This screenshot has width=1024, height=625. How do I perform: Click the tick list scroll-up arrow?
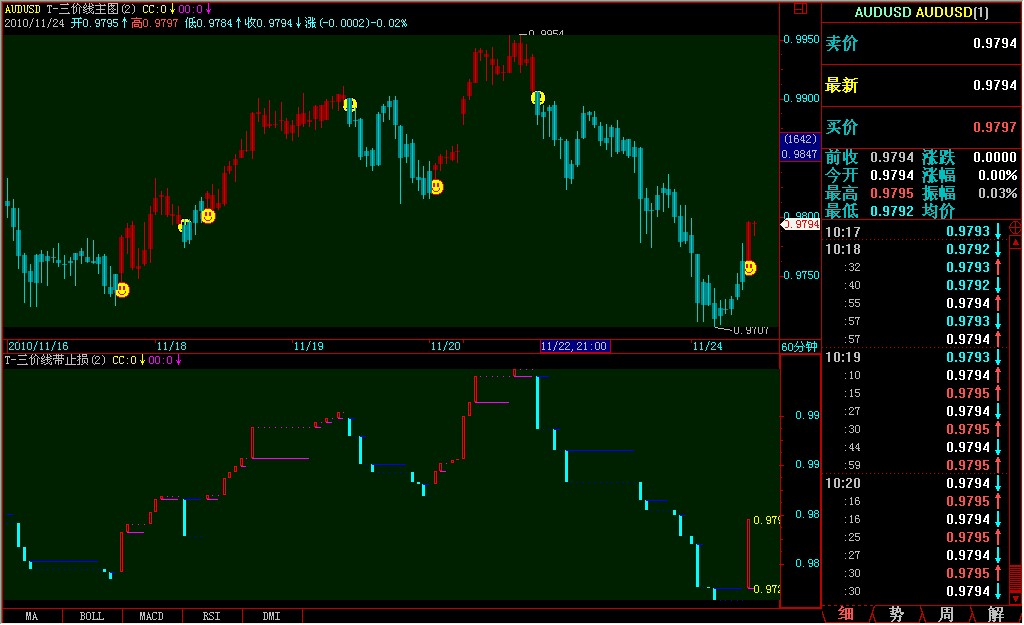point(1016,242)
